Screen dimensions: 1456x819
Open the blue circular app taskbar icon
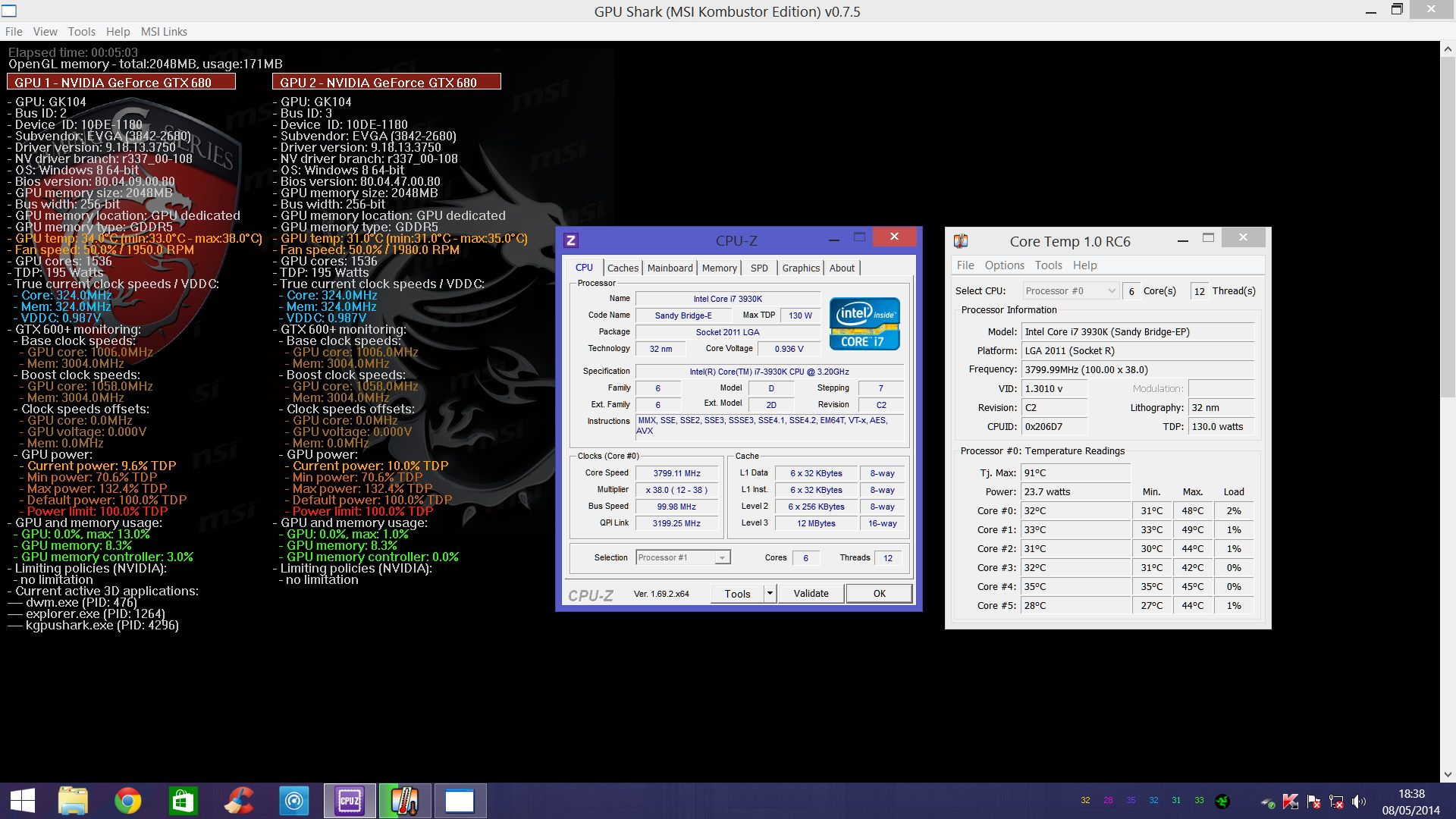click(x=294, y=801)
